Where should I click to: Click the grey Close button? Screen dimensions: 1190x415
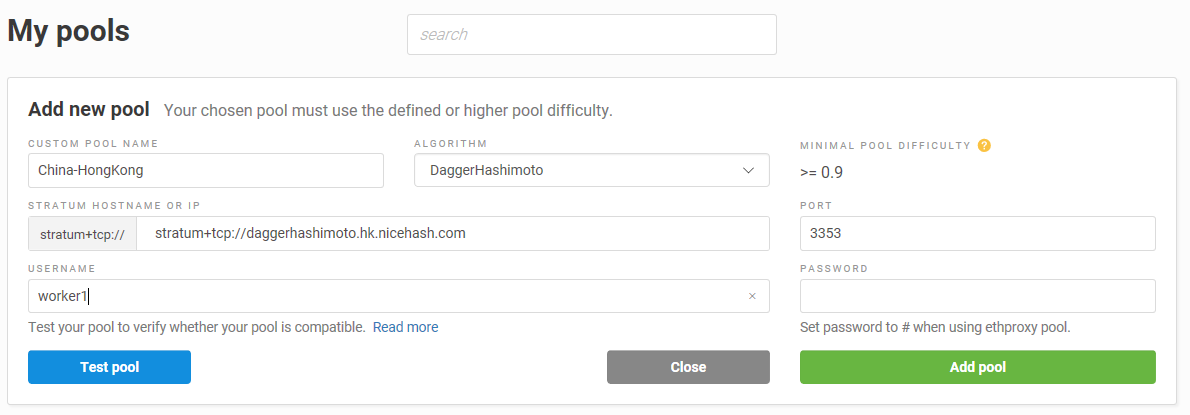click(688, 367)
